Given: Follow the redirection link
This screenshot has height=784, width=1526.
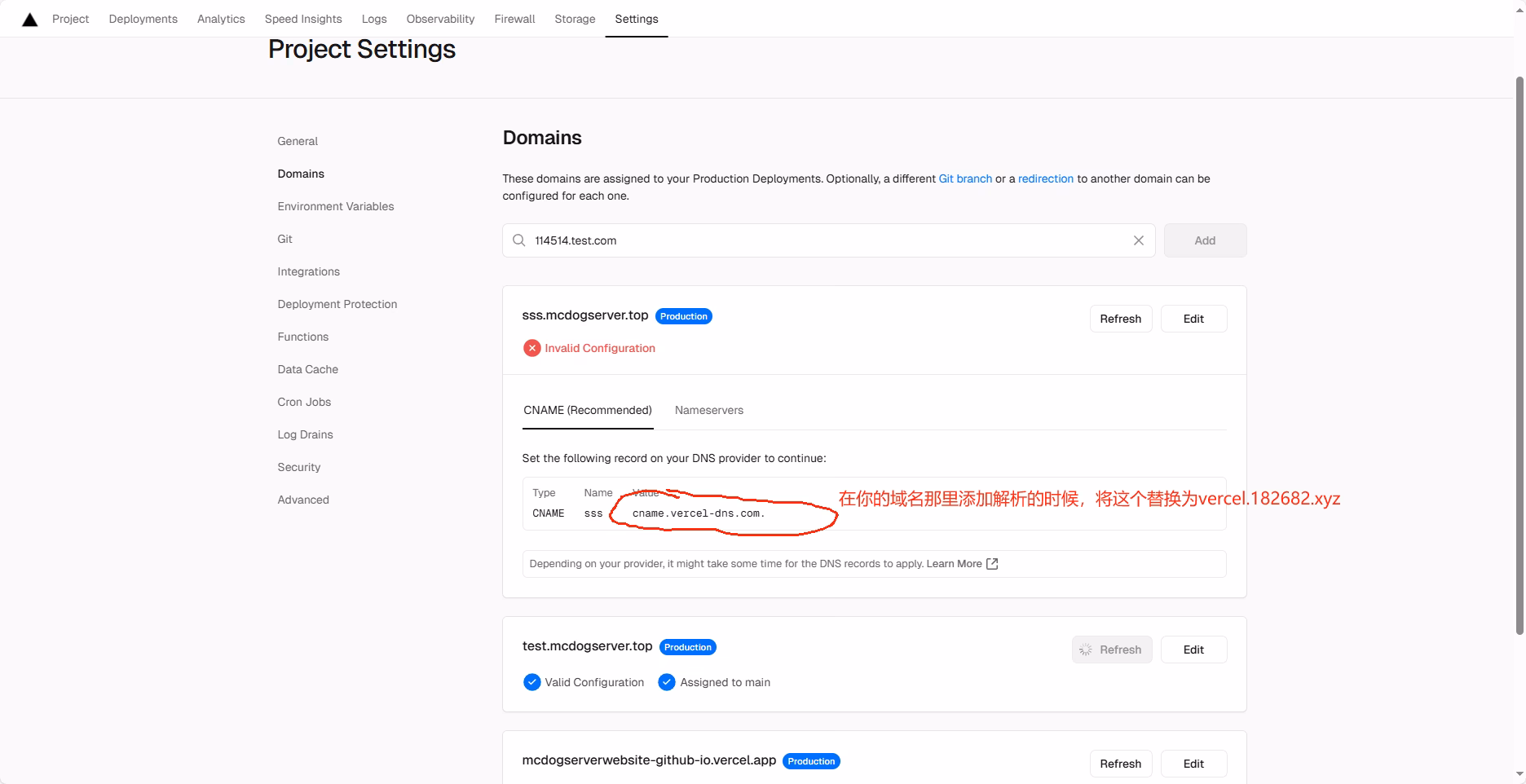Looking at the screenshot, I should 1045,178.
